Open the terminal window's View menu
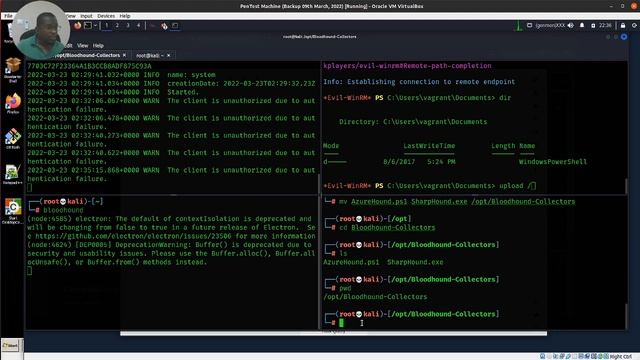 [82, 45]
